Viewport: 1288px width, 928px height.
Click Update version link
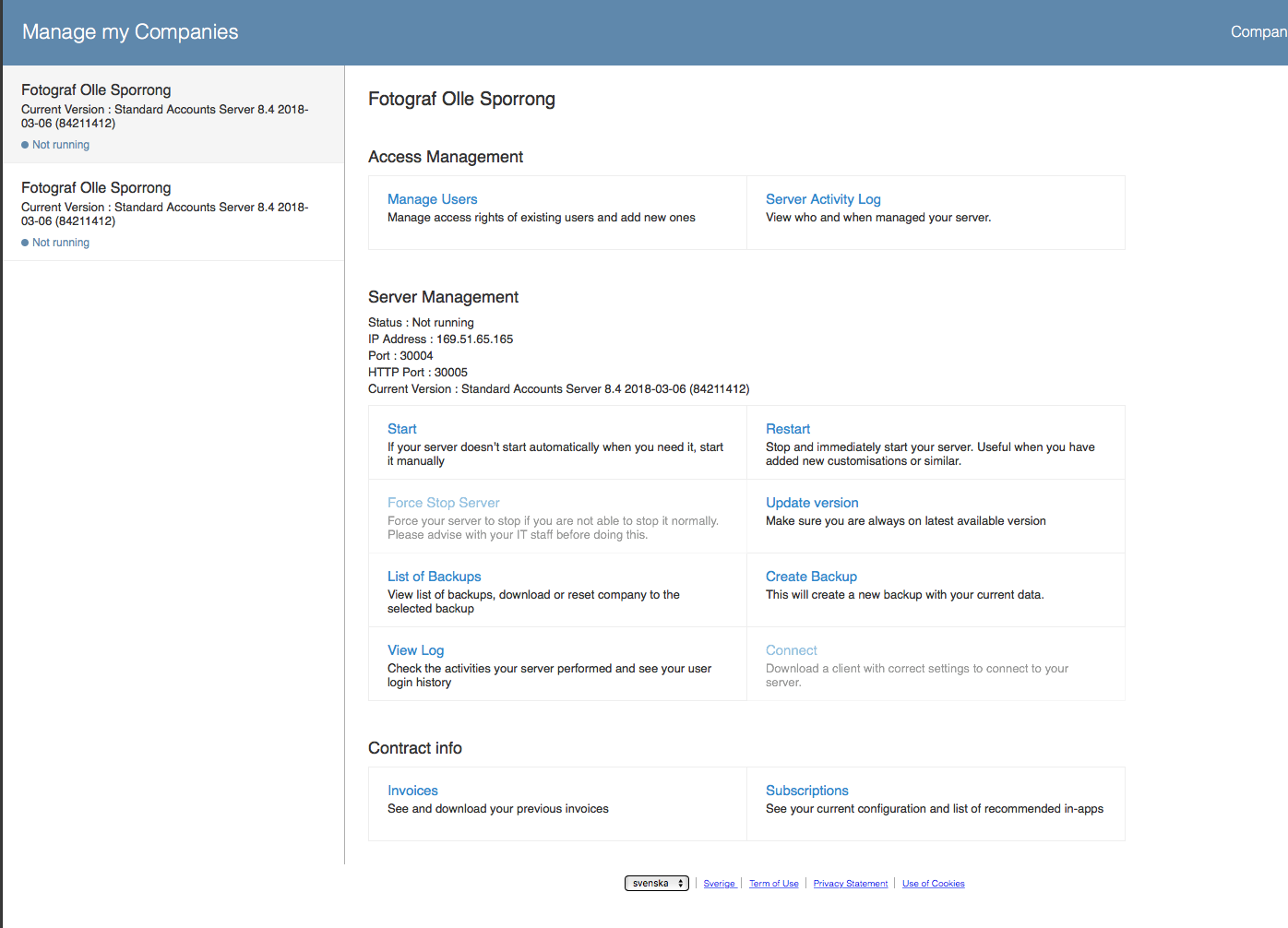(x=812, y=503)
